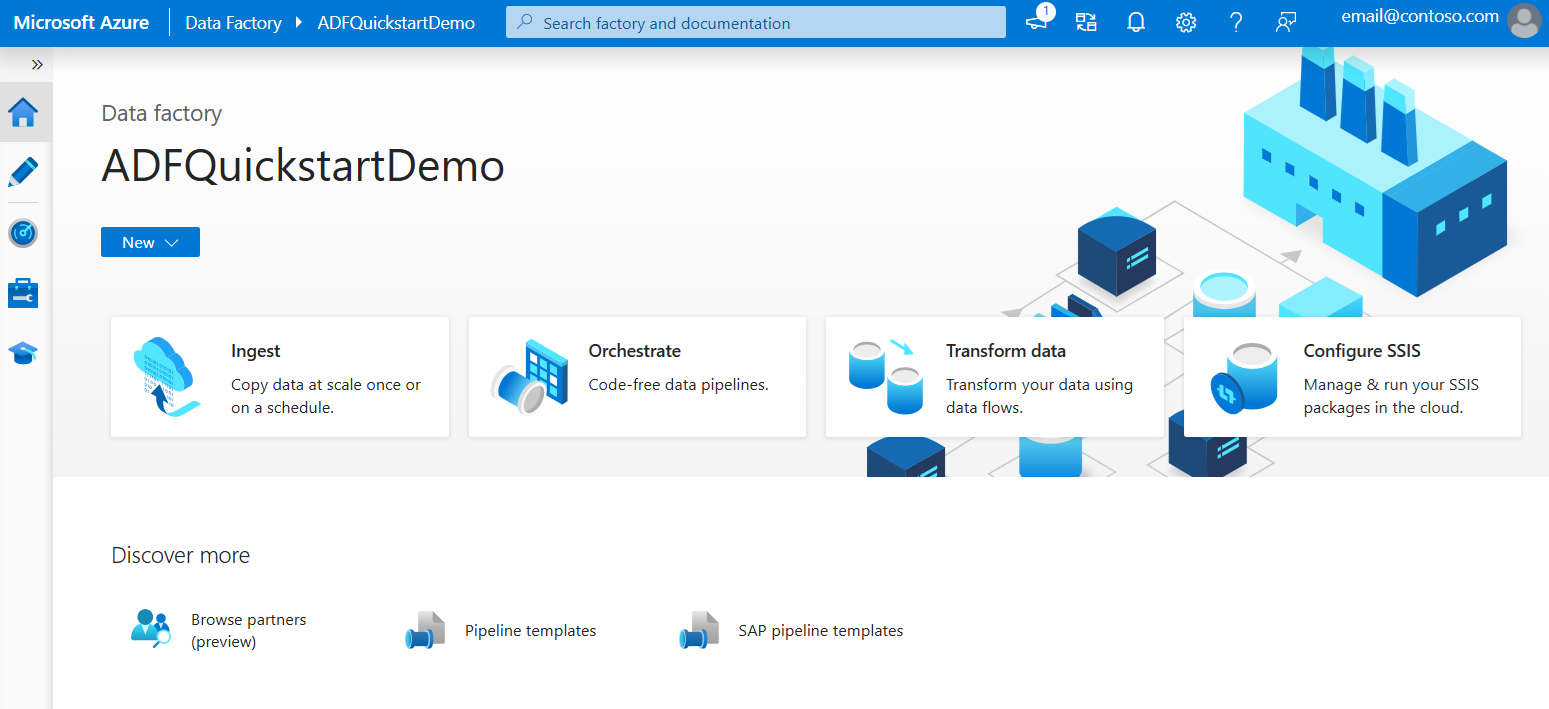Open the Ingest card

(x=280, y=377)
